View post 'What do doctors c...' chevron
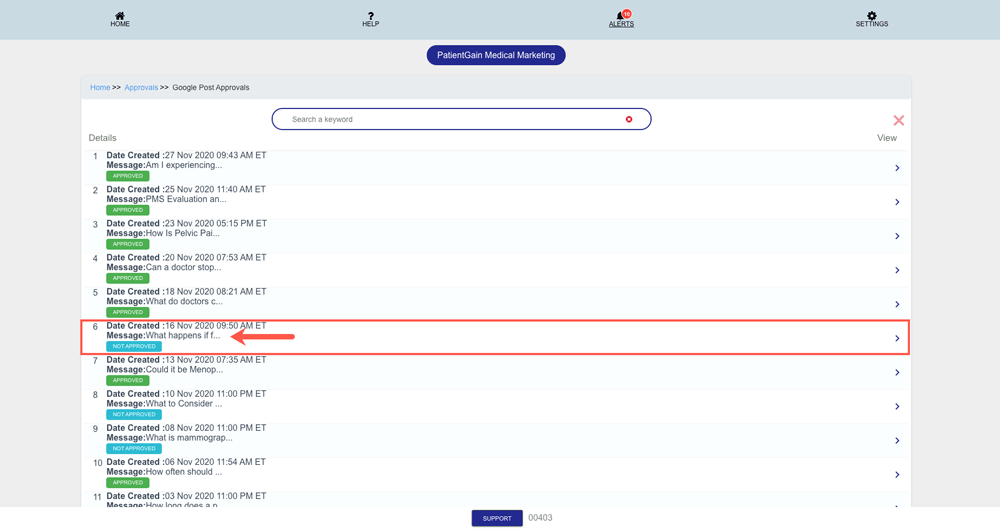 point(897,304)
